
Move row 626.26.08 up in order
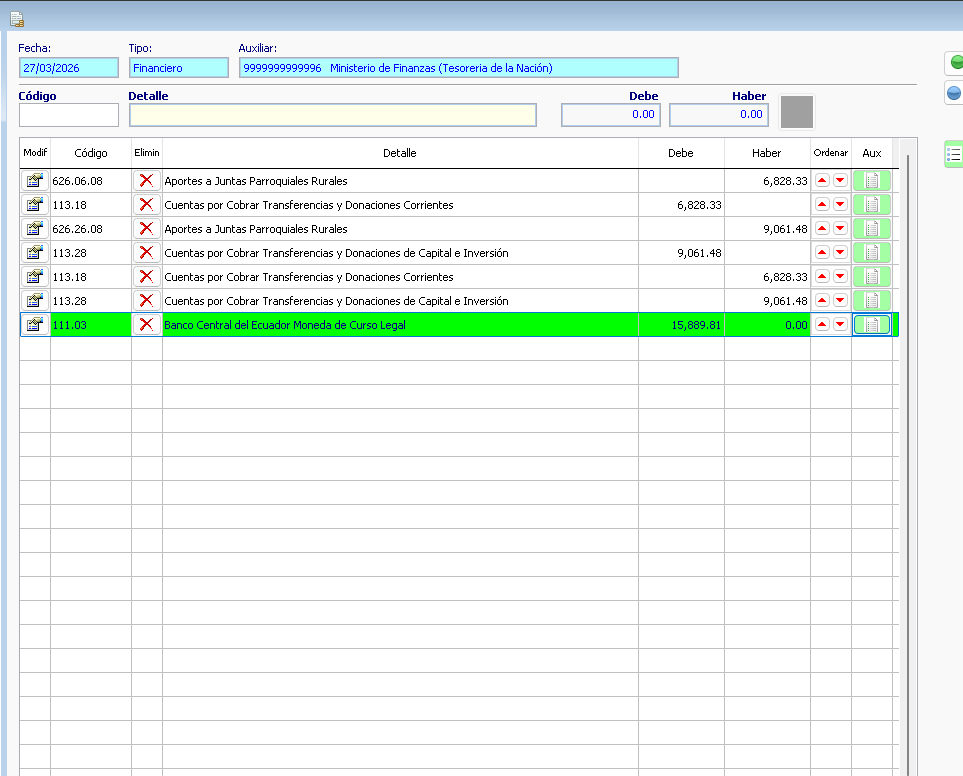coord(822,229)
